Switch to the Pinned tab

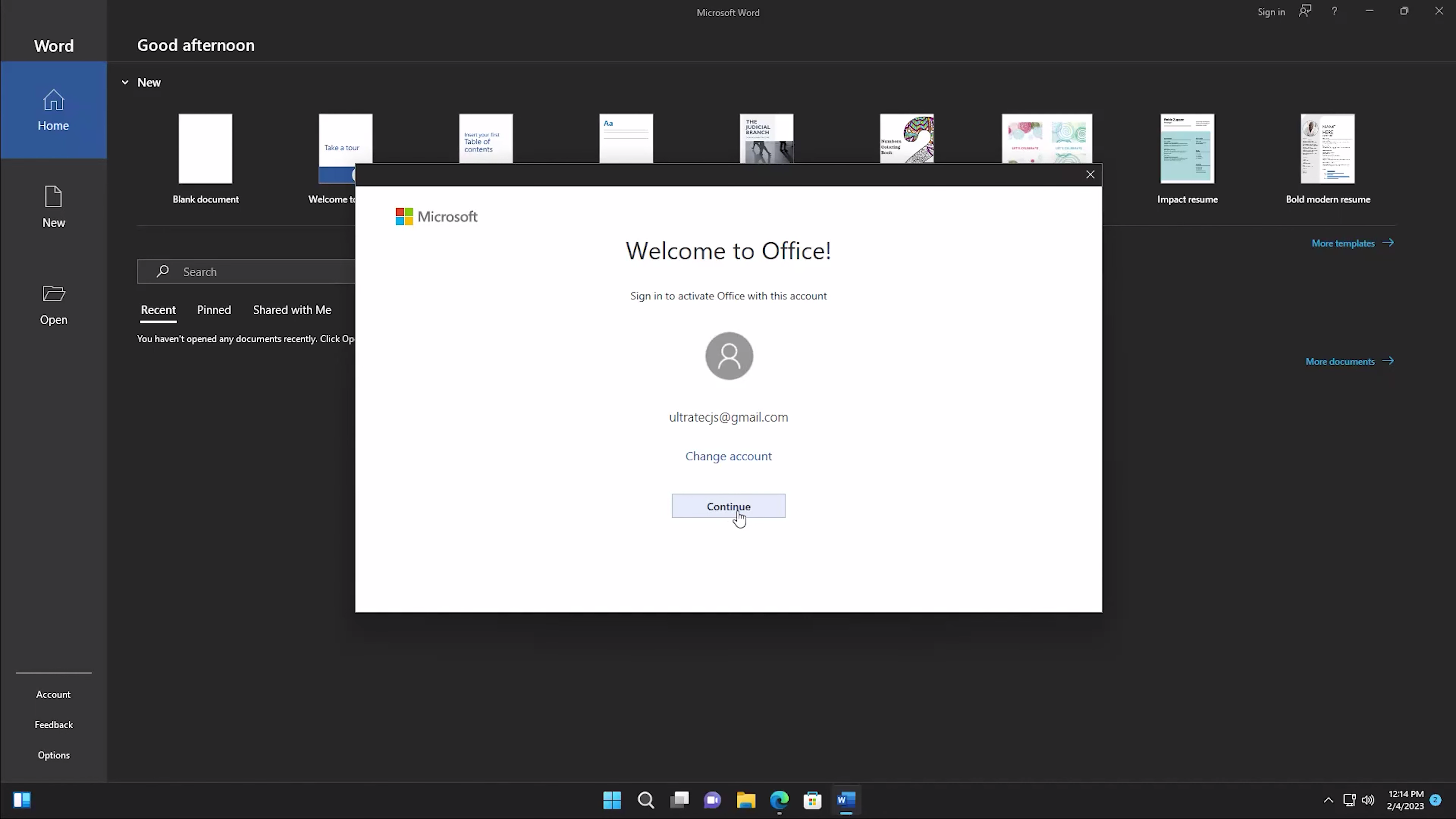(213, 310)
